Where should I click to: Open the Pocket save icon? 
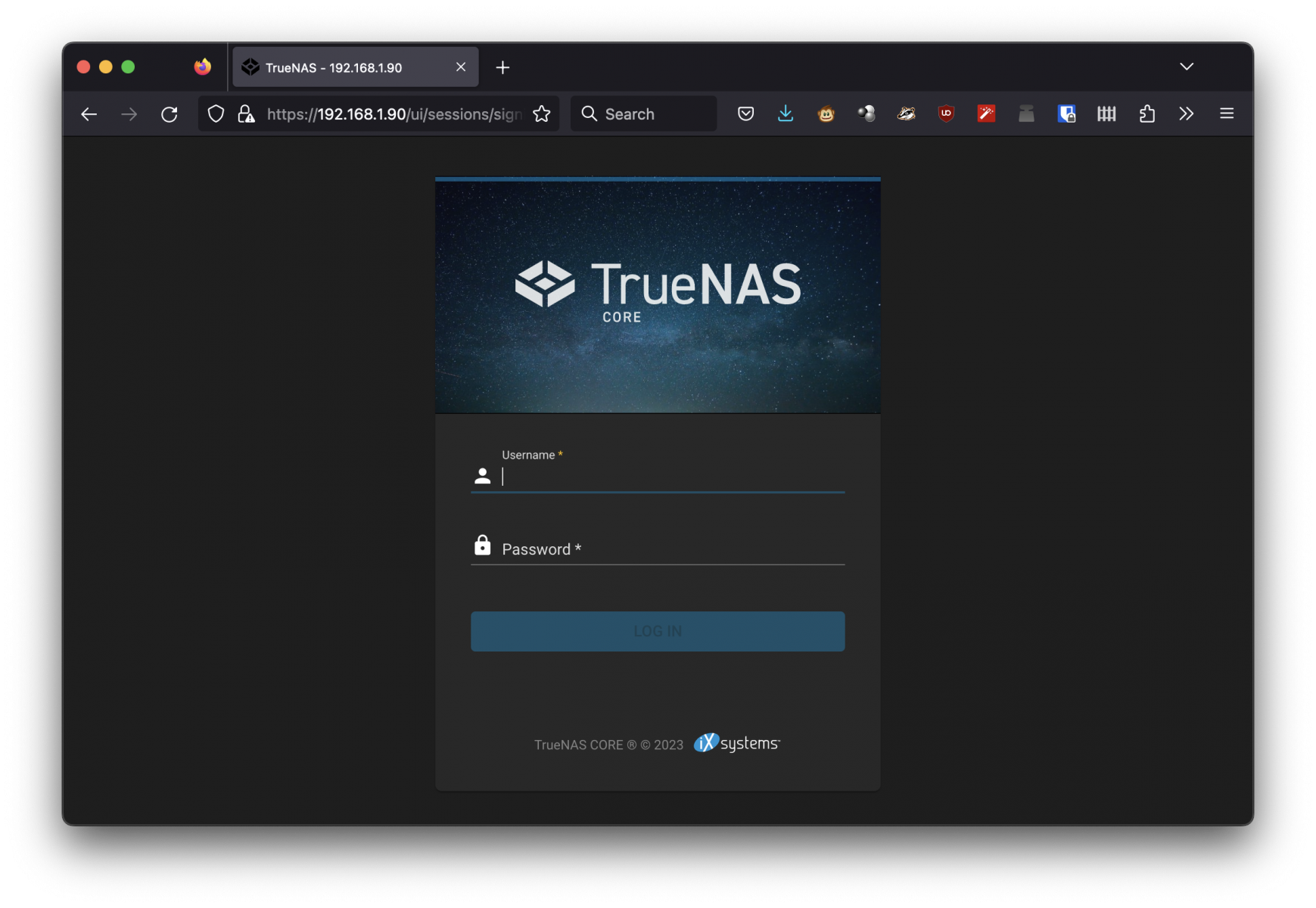tap(746, 114)
